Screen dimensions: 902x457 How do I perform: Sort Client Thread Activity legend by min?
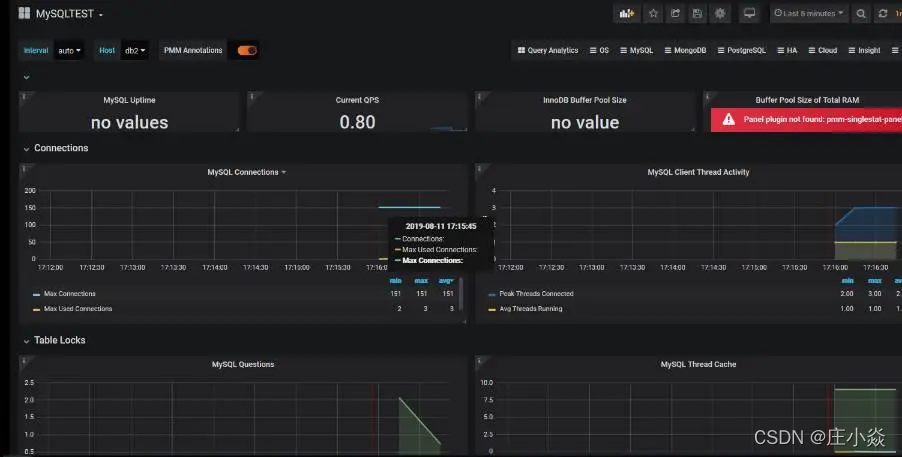[846, 281]
